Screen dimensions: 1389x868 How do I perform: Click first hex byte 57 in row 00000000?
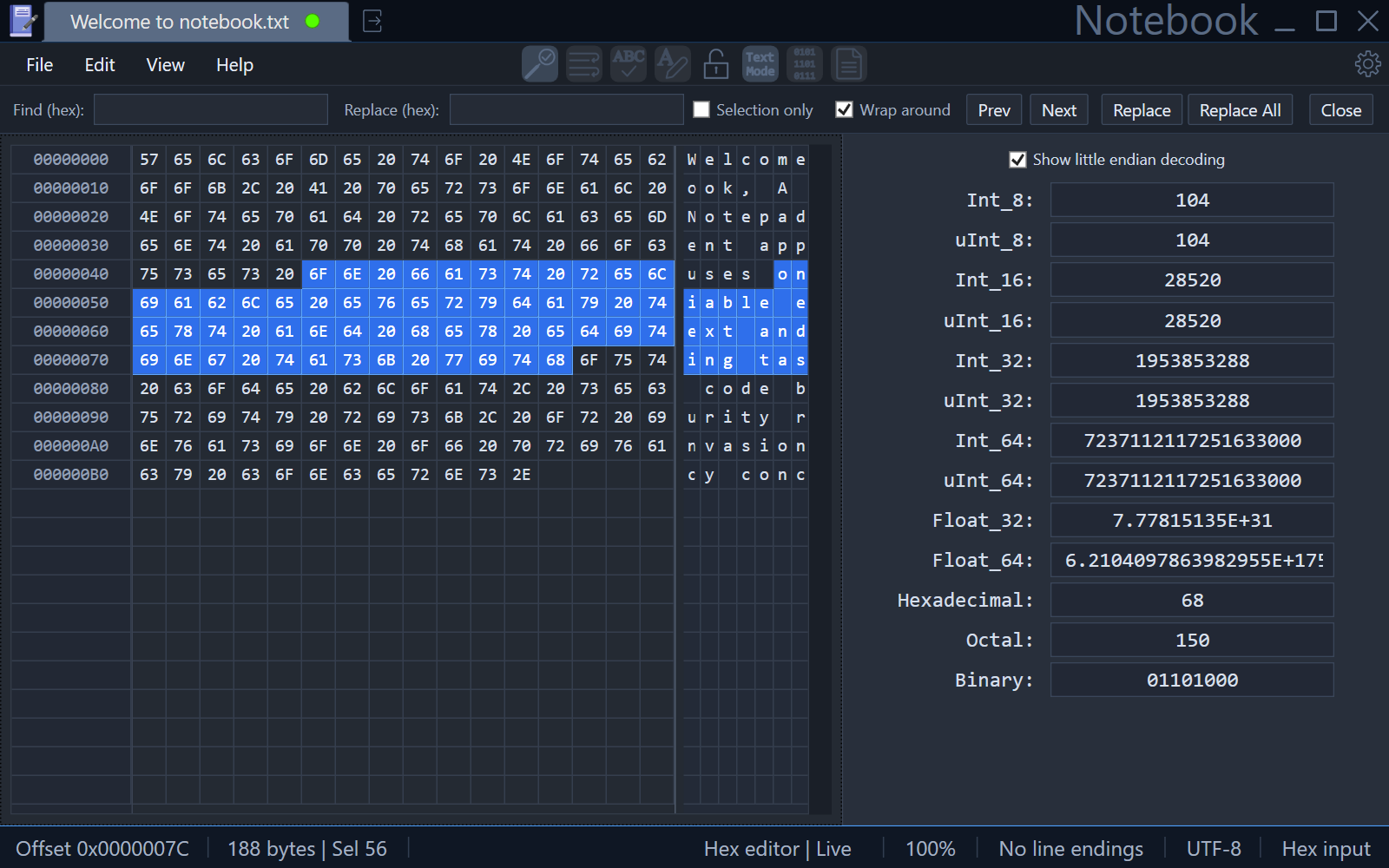click(149, 160)
